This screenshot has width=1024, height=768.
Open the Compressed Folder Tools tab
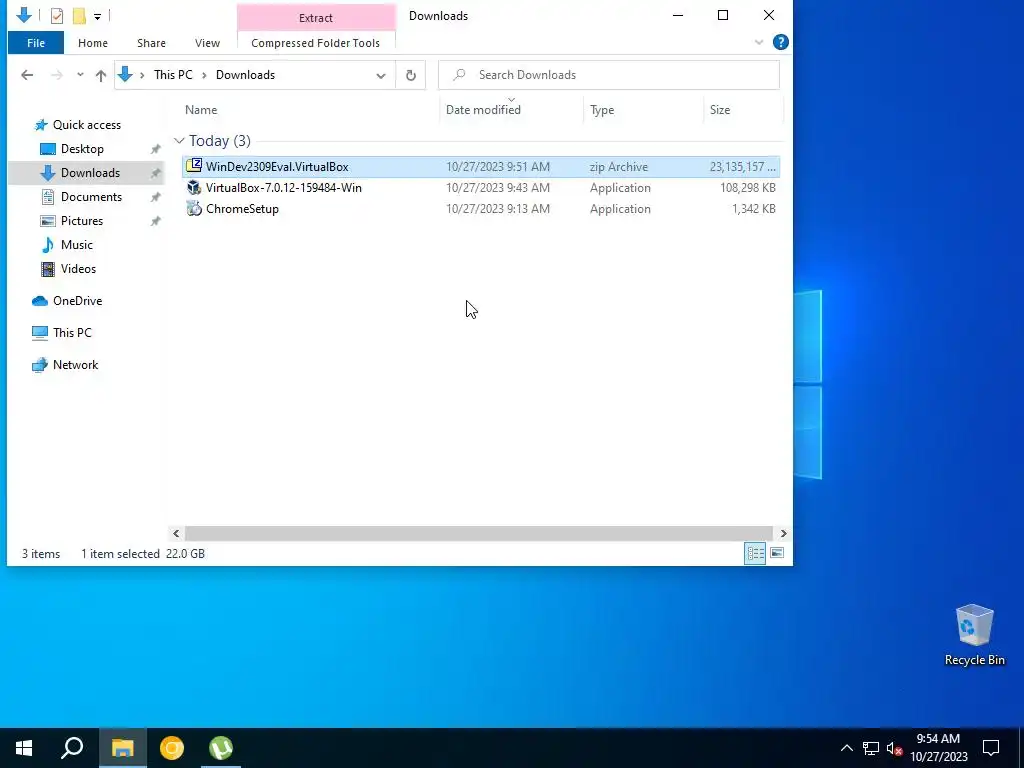click(315, 43)
